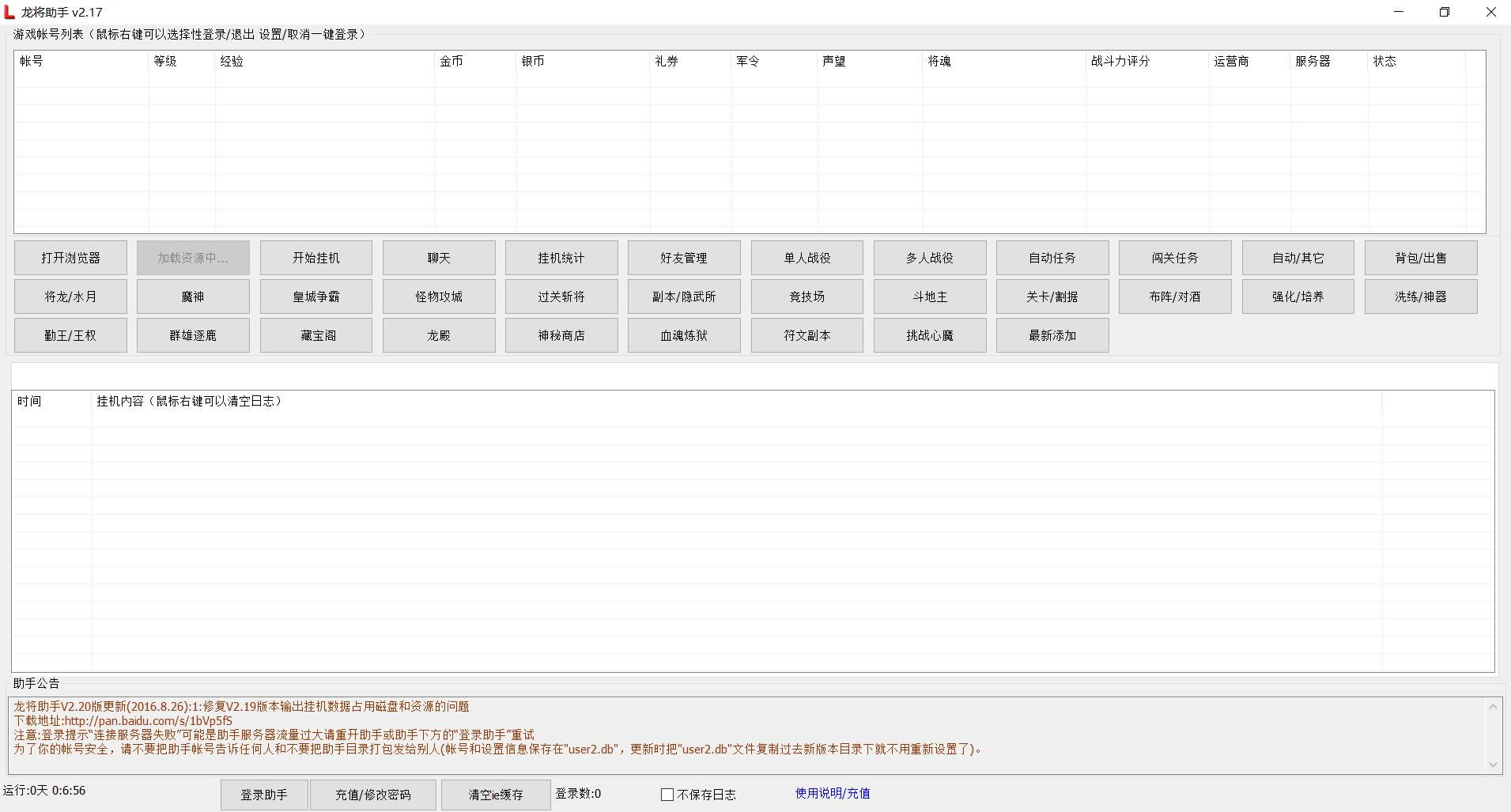Click the 打开浏览器 button
The height and width of the screenshot is (812, 1511).
pos(70,258)
